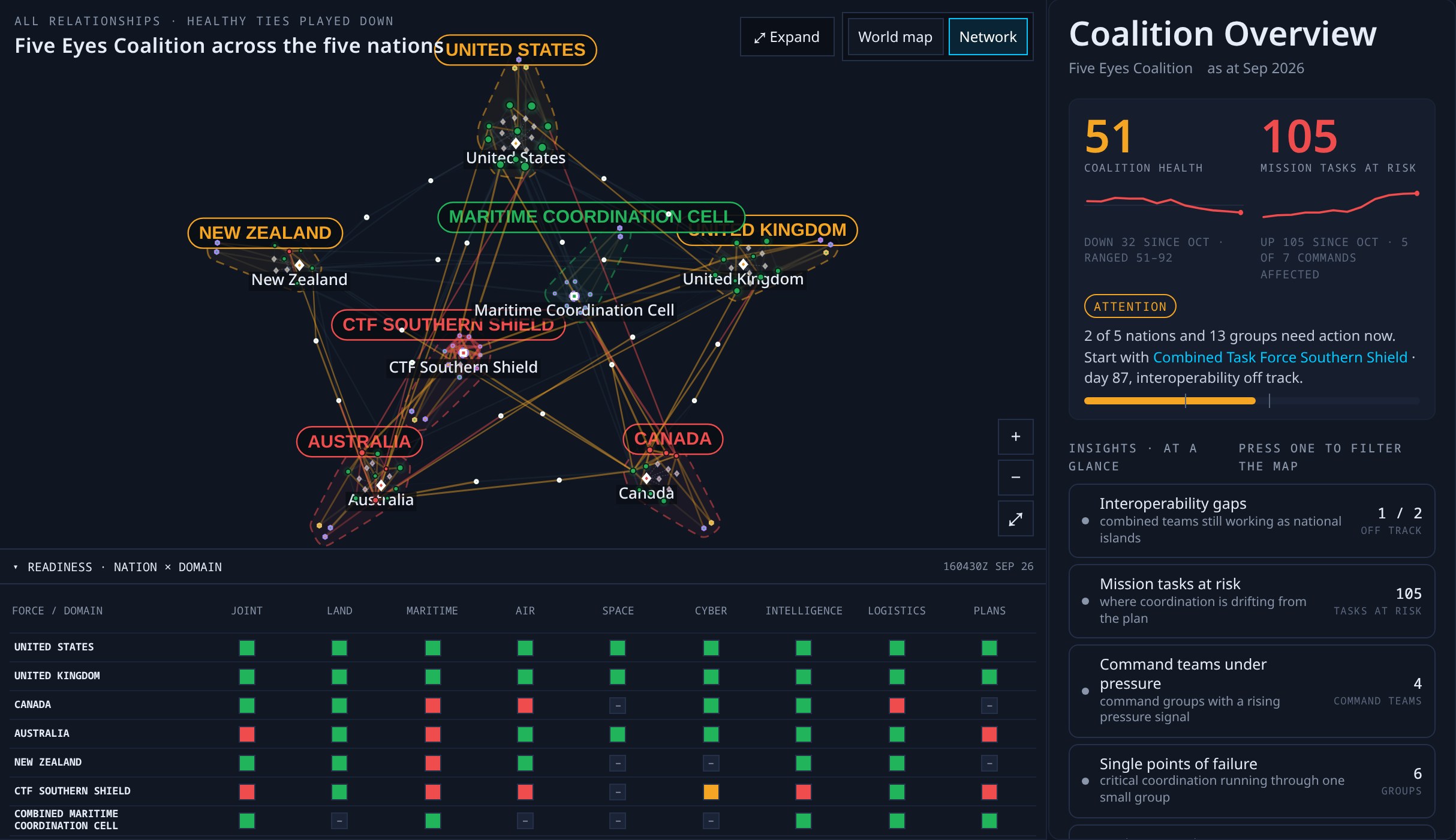1456x840 pixels.
Task: Select the Maritime Coordination Cell center node
Action: click(574, 296)
